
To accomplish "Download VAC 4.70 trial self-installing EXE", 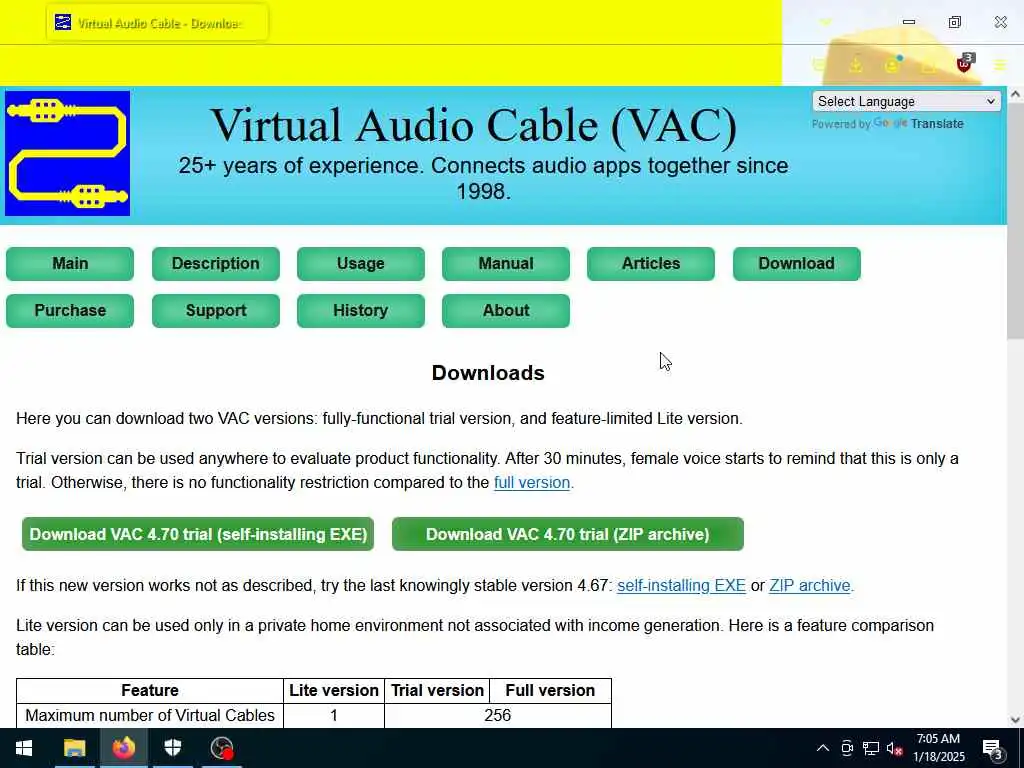I will (x=198, y=534).
